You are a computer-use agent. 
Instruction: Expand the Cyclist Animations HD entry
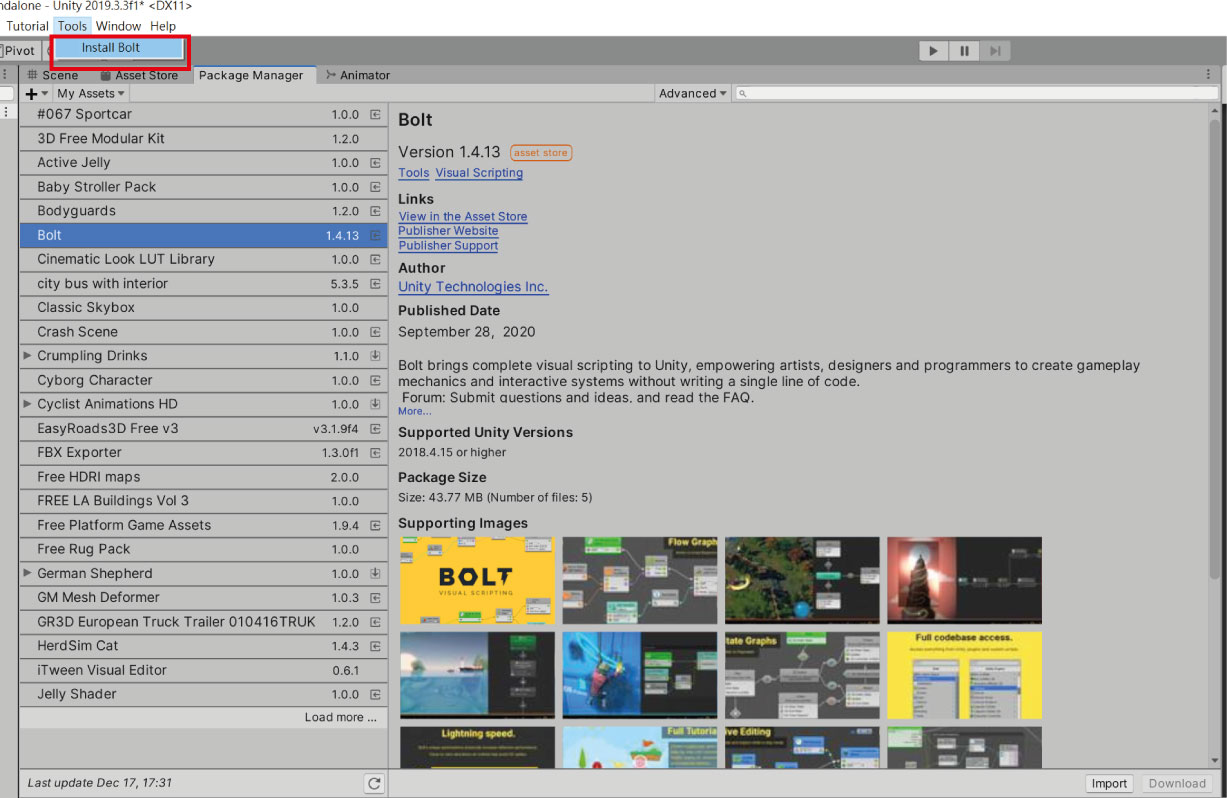point(28,404)
